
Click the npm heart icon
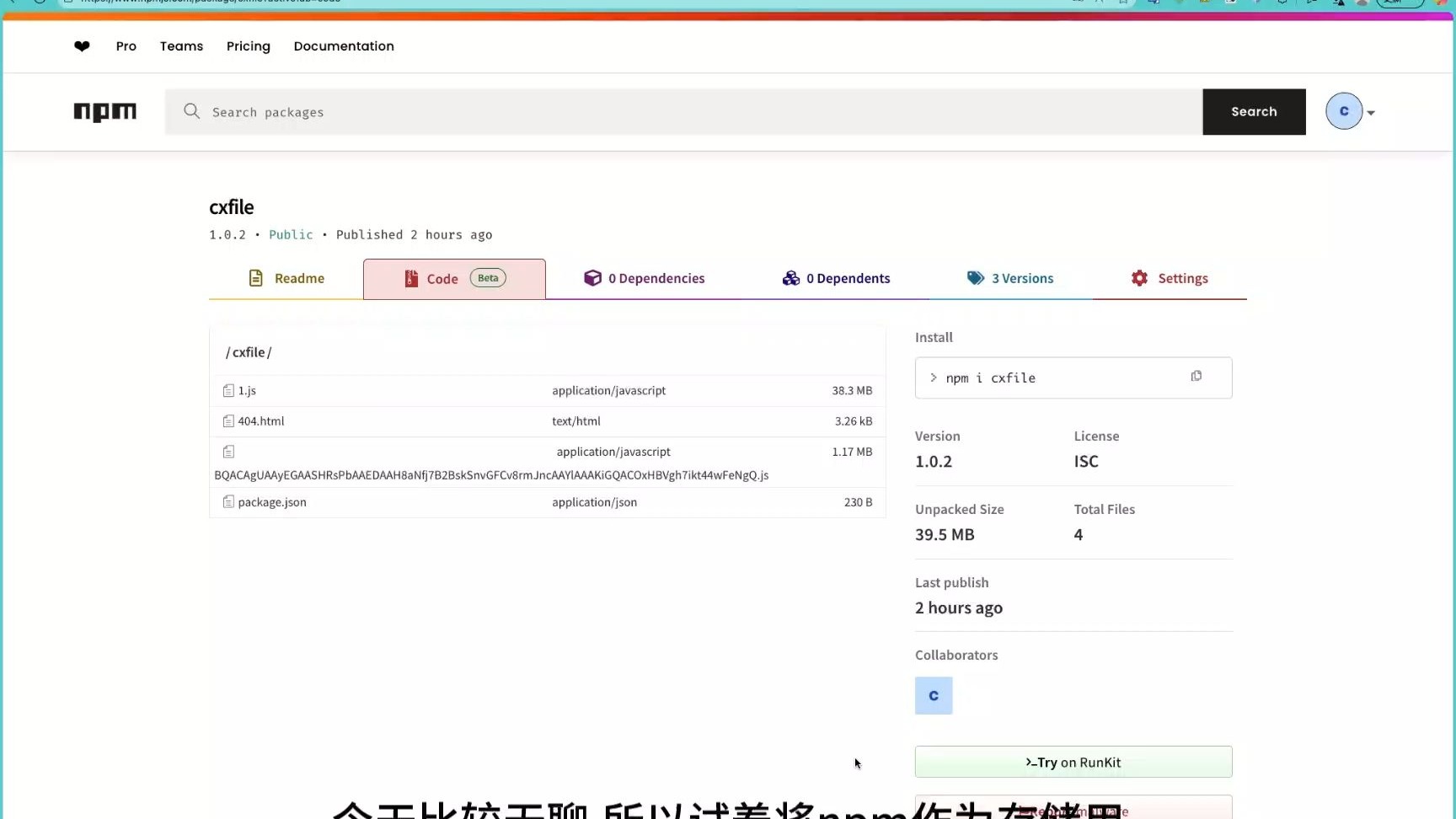pyautogui.click(x=82, y=46)
